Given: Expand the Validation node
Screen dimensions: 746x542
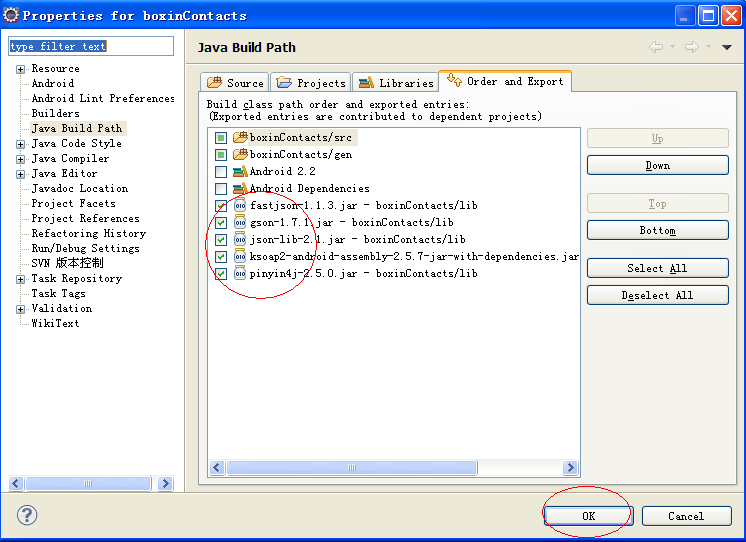Looking at the screenshot, I should pyautogui.click(x=20, y=309).
